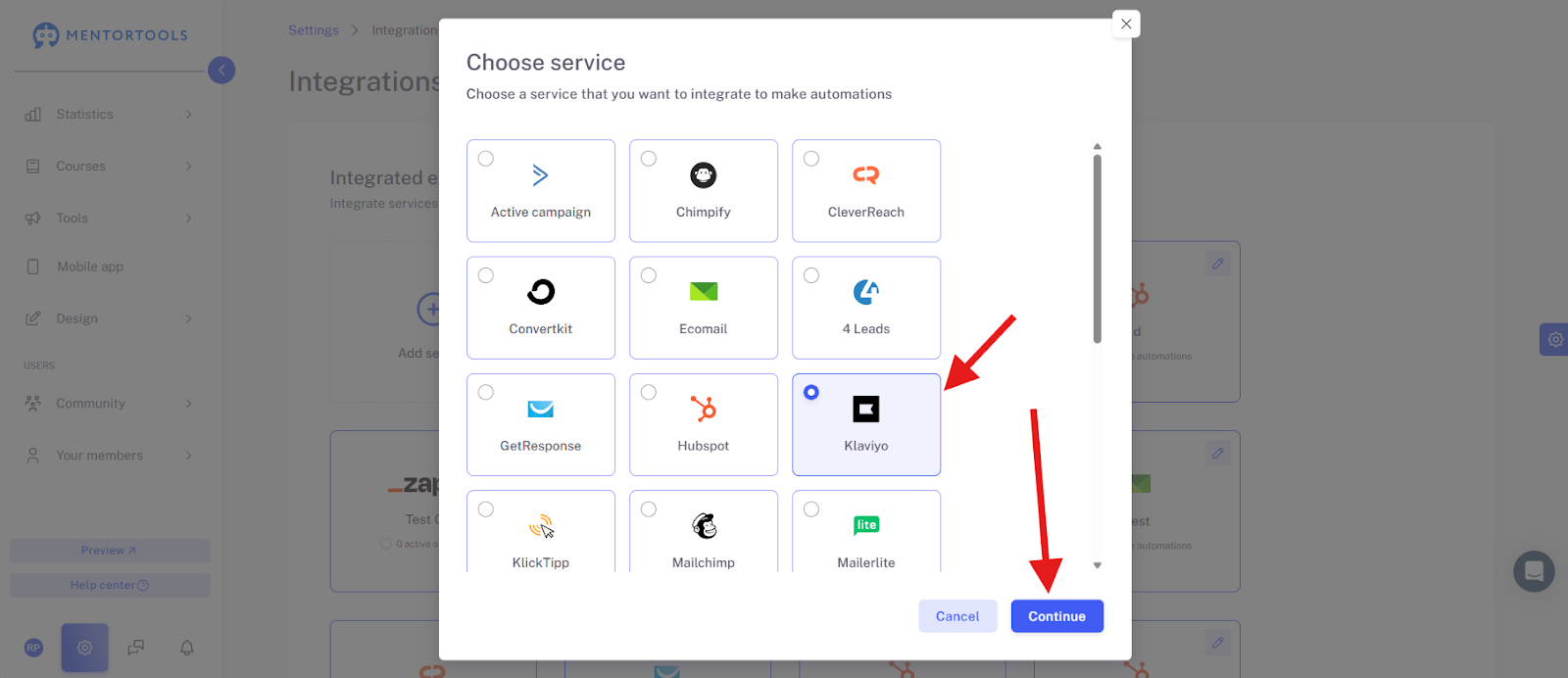1568x678 pixels.
Task: Click the Preview button in sidebar
Action: click(110, 551)
